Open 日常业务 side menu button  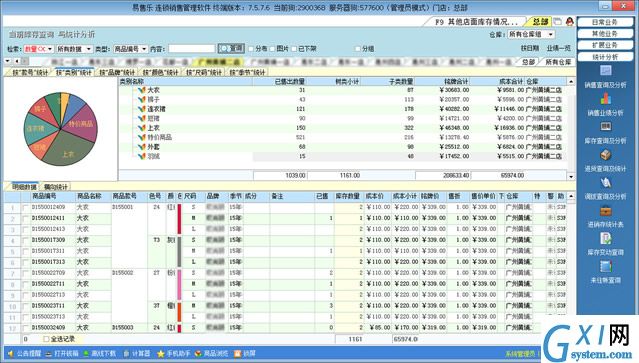click(x=605, y=22)
